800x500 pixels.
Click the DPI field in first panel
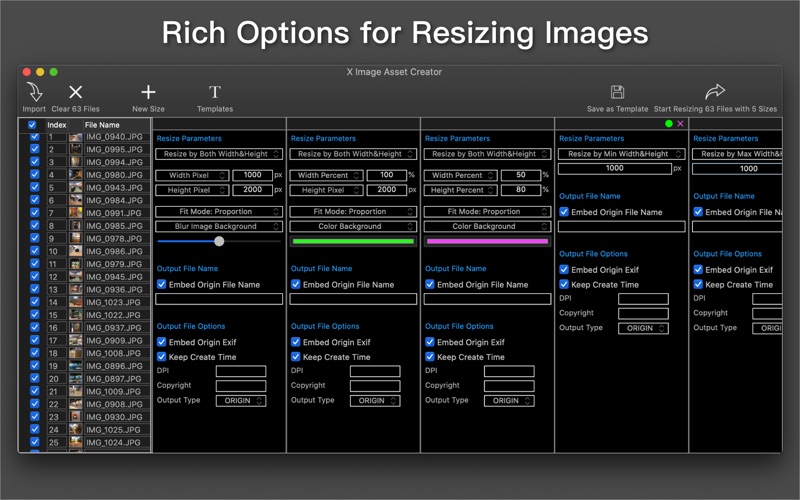[241, 371]
